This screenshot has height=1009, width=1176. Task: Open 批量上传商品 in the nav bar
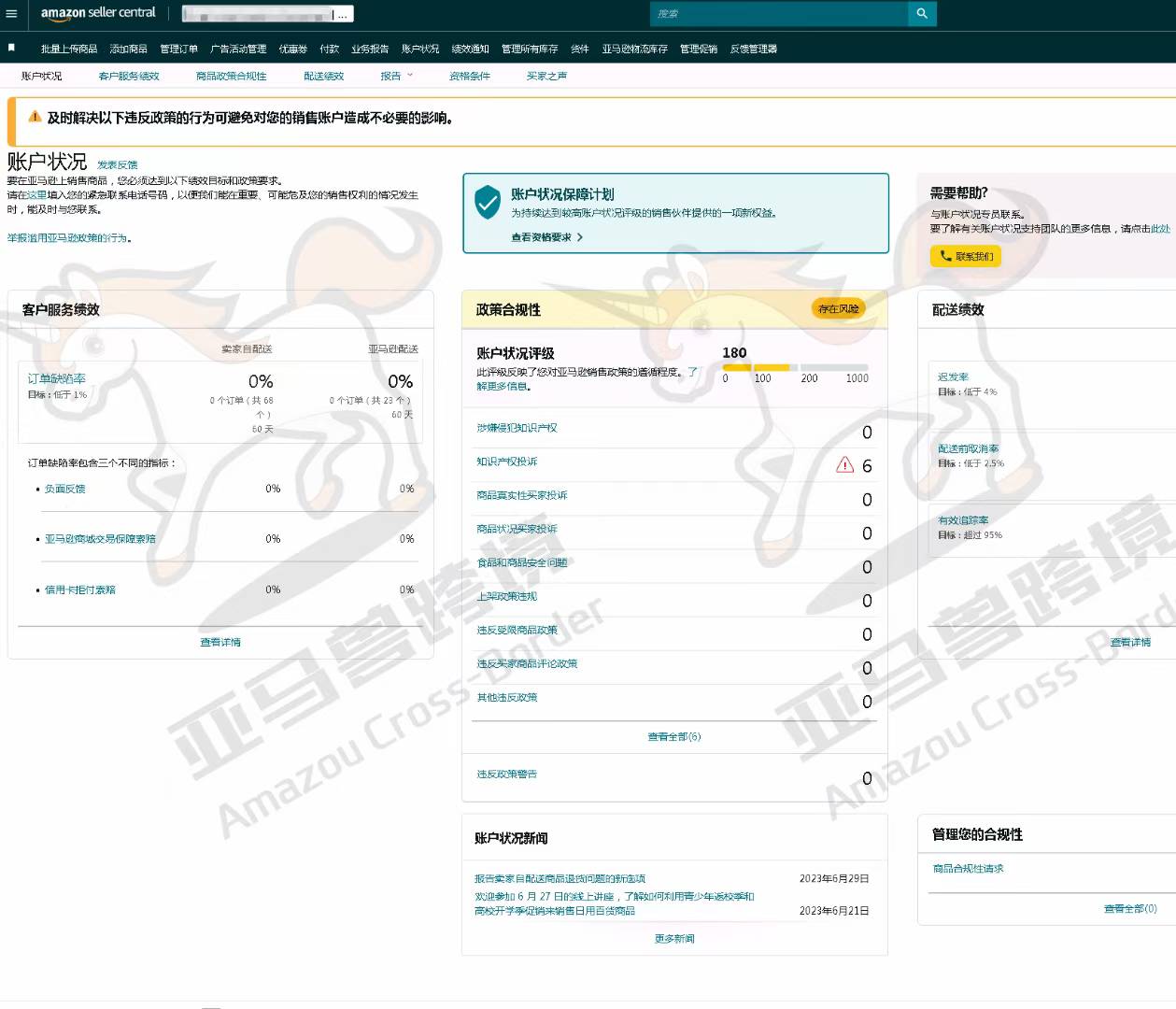[x=69, y=49]
